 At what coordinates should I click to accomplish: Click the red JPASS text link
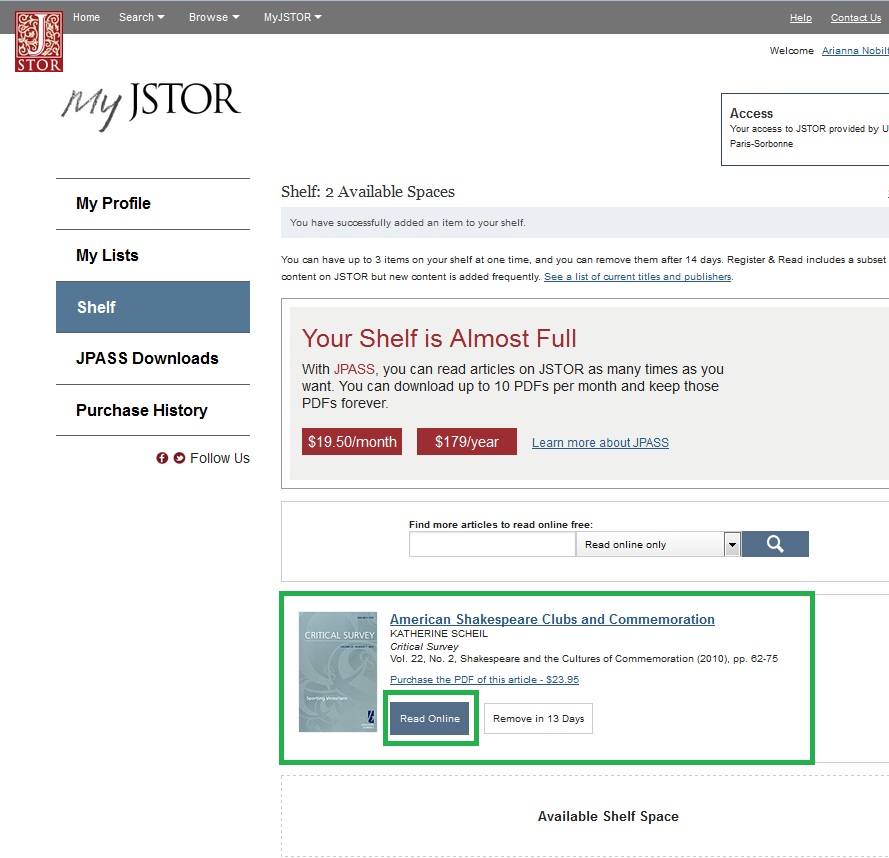pos(354,369)
